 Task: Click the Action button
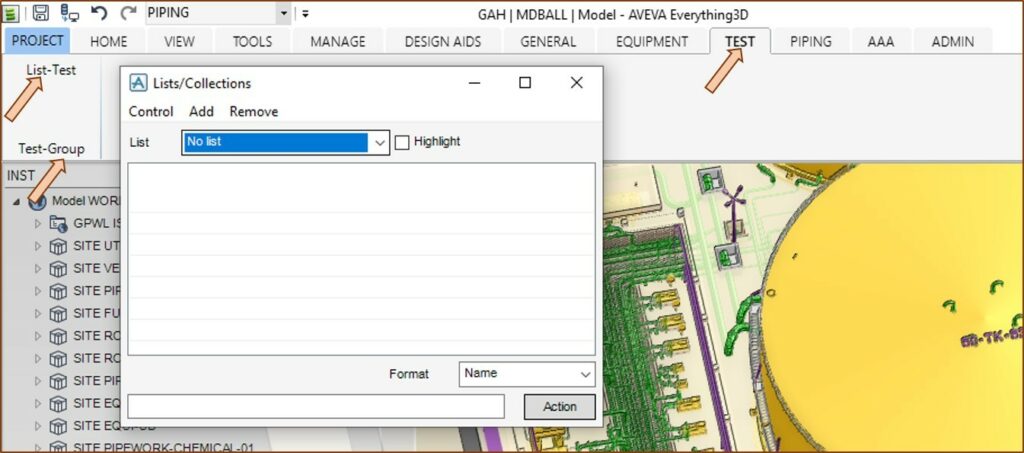[560, 407]
